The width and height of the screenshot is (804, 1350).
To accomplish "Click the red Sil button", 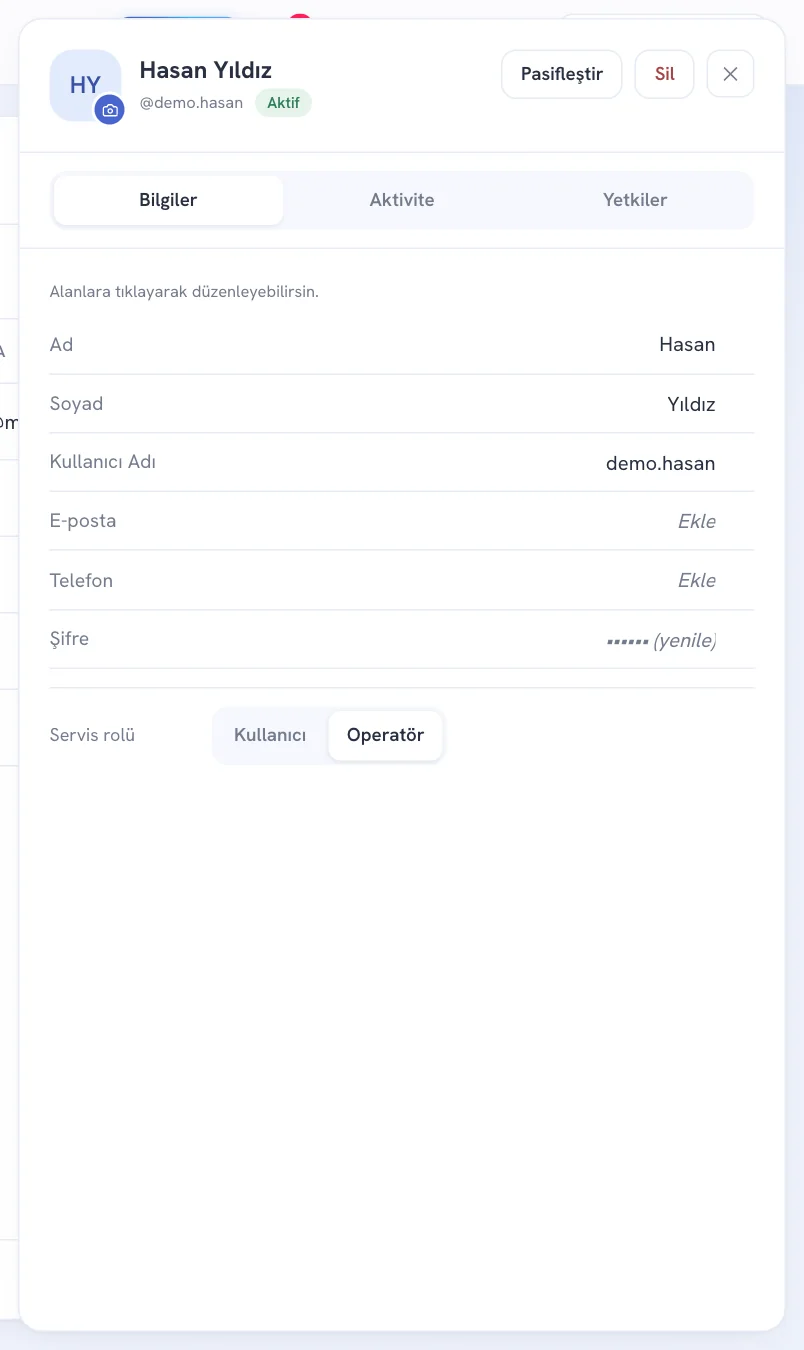I will pyautogui.click(x=665, y=74).
